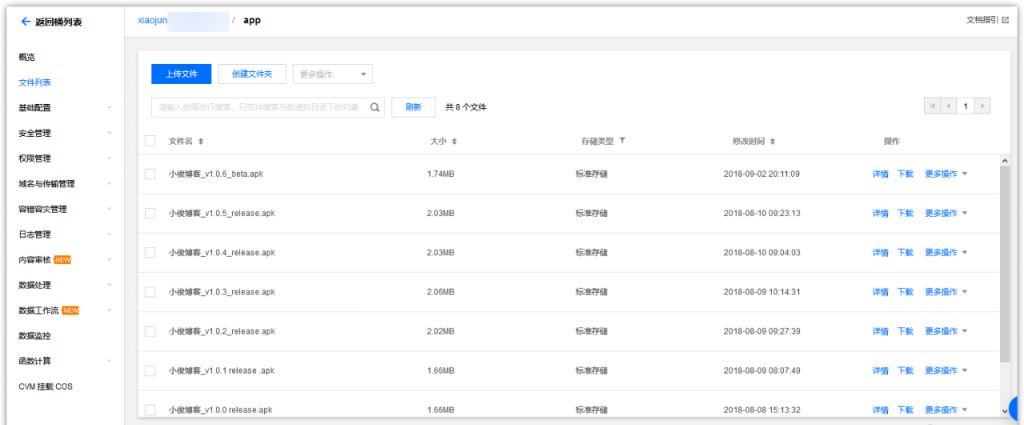1024x425 pixels.
Task: Expand 安全管理 sidebar section
Action: click(x=109, y=133)
